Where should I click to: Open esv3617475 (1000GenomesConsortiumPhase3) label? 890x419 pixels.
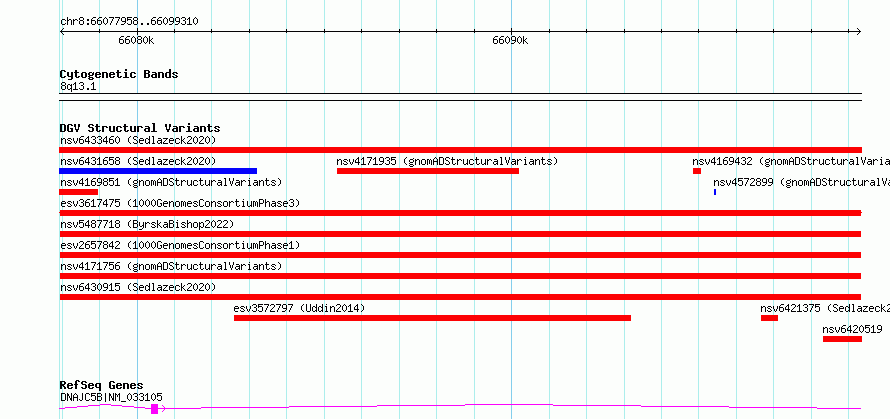coord(180,203)
